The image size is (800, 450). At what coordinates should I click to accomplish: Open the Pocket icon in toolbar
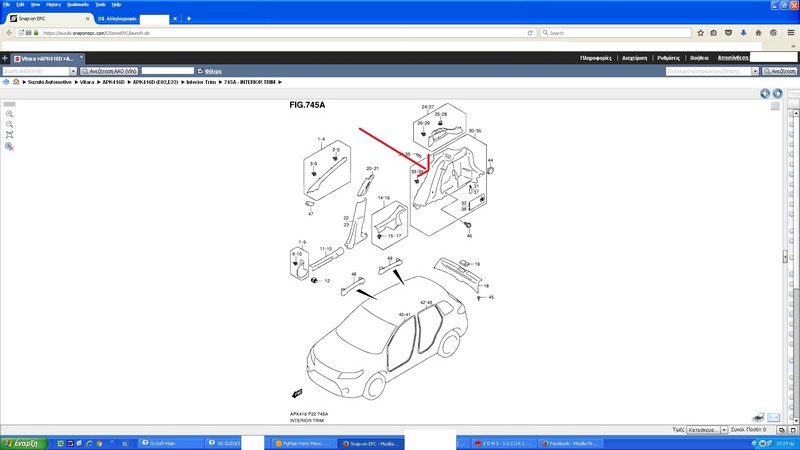(729, 33)
